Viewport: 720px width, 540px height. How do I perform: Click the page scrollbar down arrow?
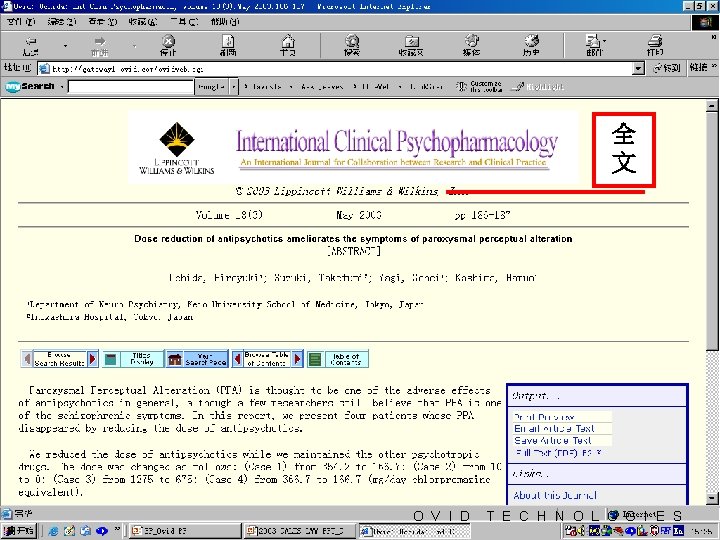tap(711, 498)
